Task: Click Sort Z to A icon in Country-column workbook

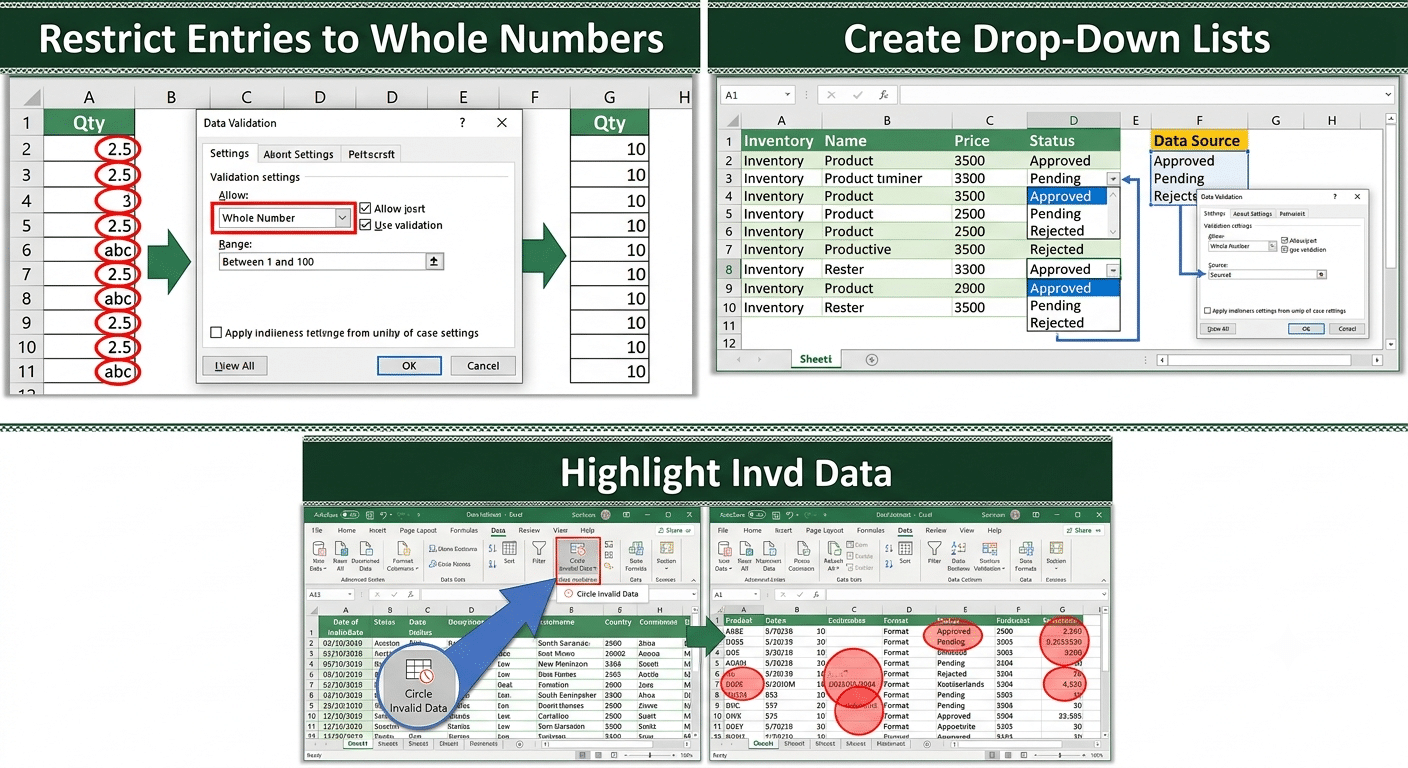Action: tap(492, 564)
